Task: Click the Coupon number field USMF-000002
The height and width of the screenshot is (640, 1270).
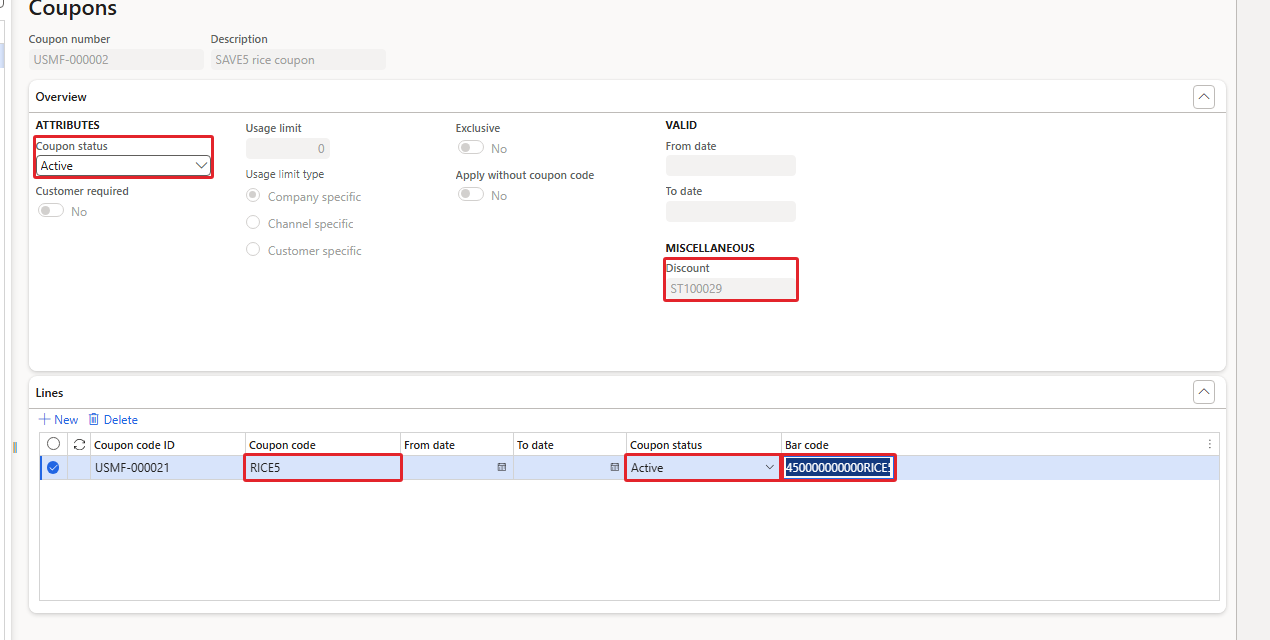Action: point(116,60)
